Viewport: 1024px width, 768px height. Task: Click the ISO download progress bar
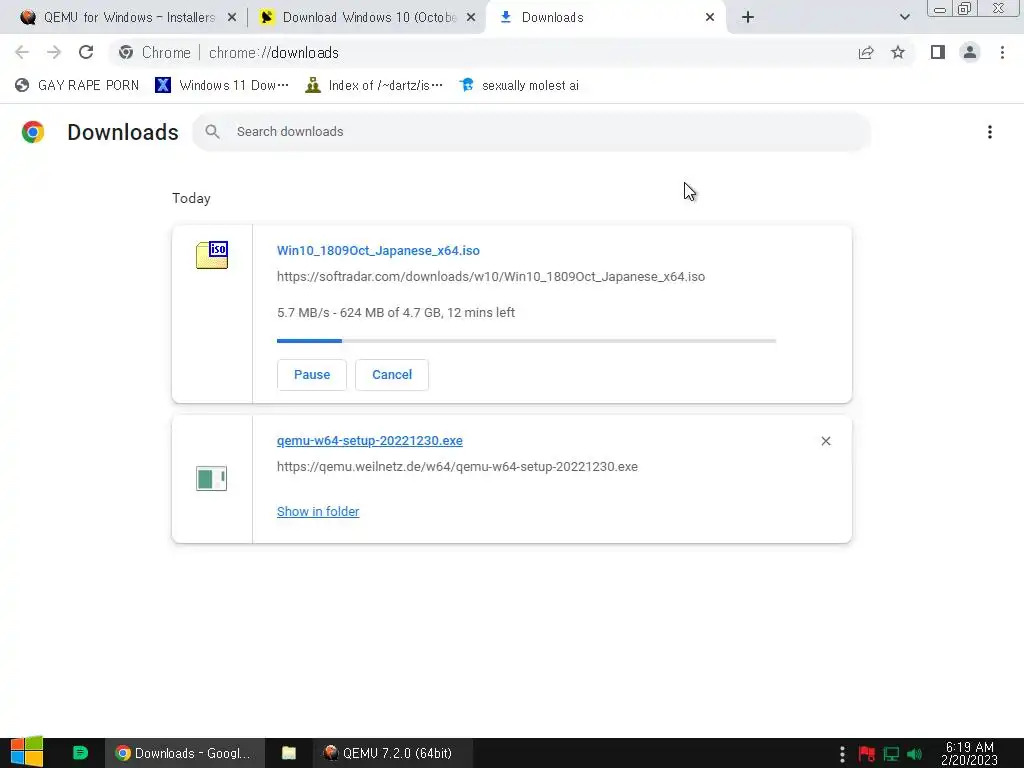pyautogui.click(x=526, y=341)
